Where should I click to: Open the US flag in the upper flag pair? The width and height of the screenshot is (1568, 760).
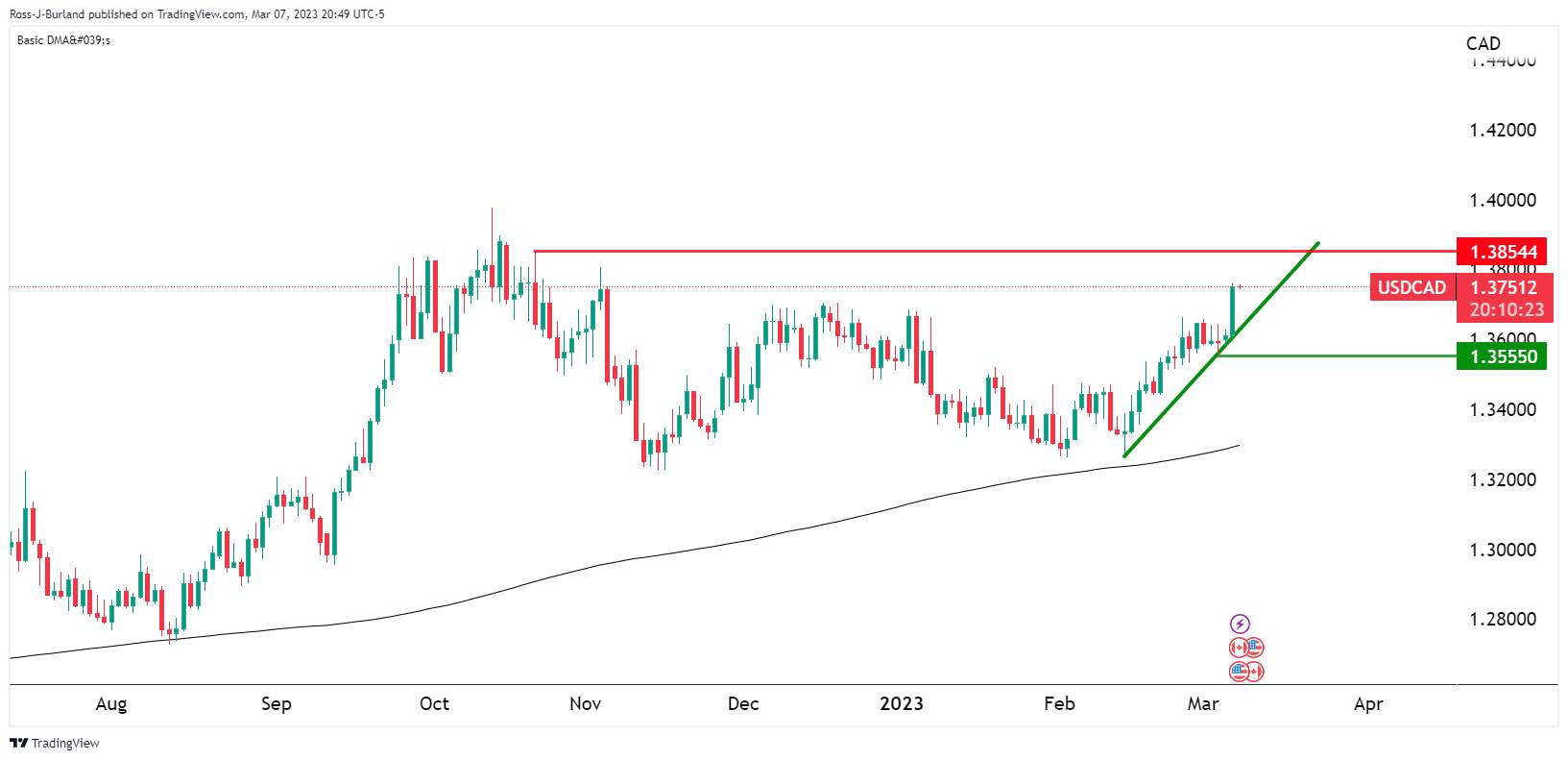click(x=1254, y=648)
